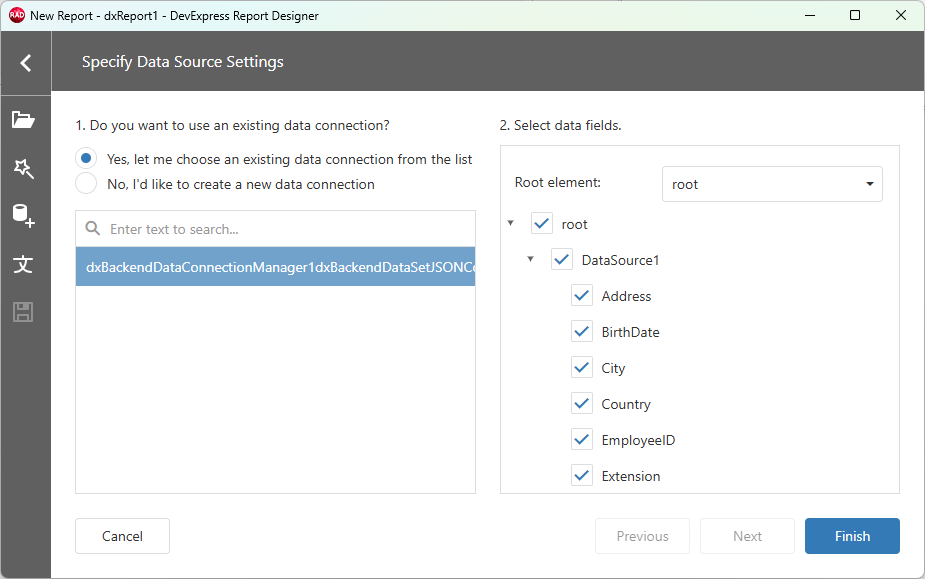This screenshot has height=579, width=925.
Task: Collapse the DataSource1 tree node
Action: [530, 259]
